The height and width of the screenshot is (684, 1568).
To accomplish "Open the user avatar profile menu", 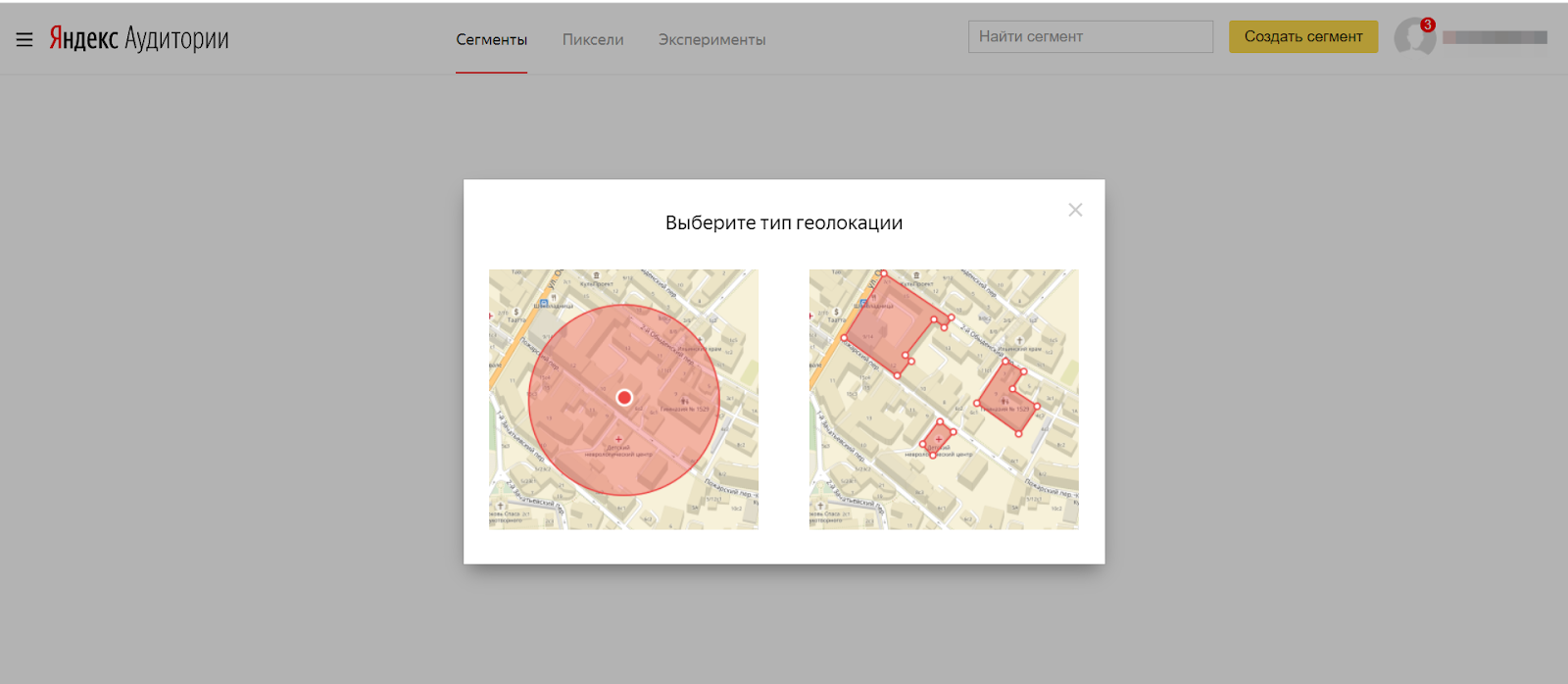I will [x=1412, y=38].
